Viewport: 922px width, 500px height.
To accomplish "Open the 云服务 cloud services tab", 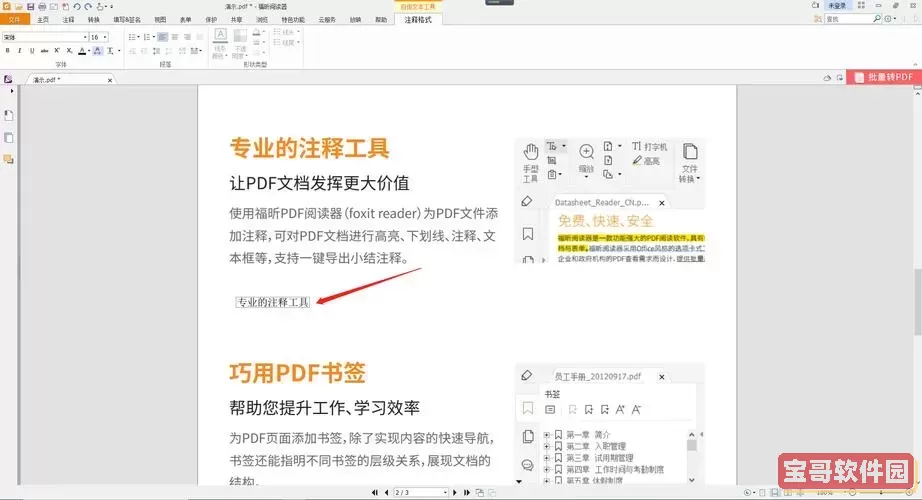I will click(x=327, y=19).
